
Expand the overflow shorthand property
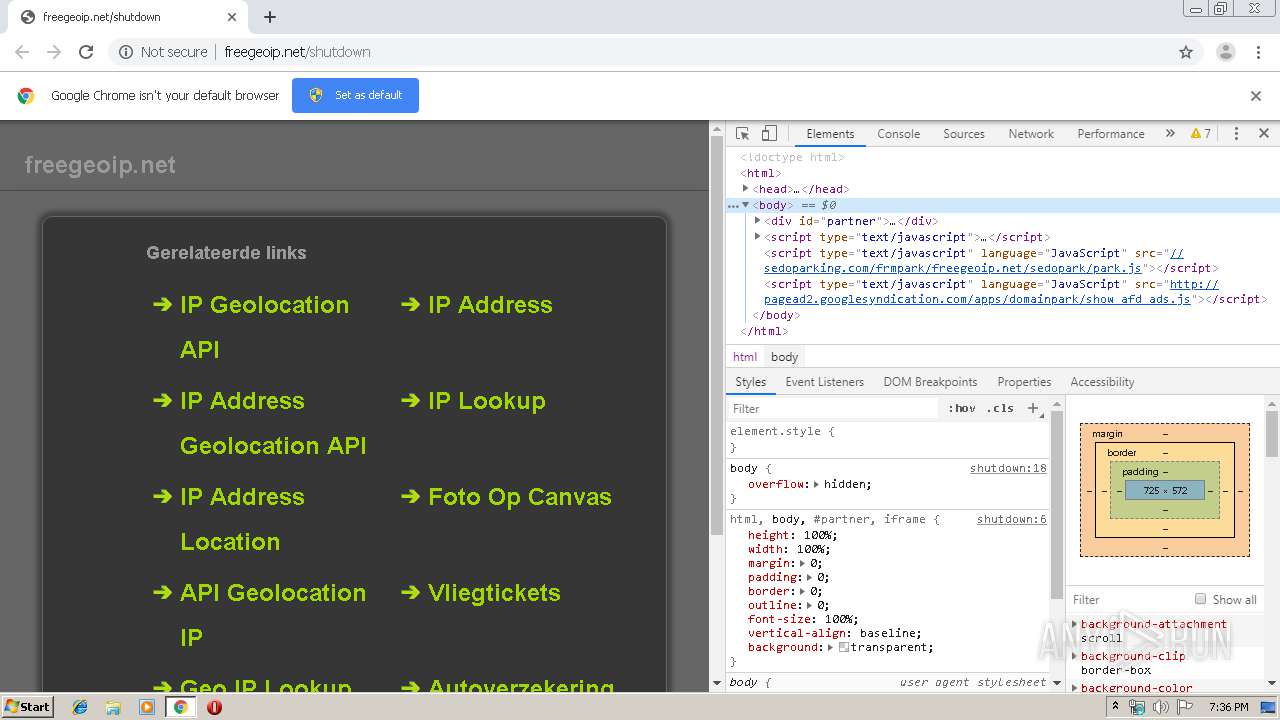coord(816,484)
